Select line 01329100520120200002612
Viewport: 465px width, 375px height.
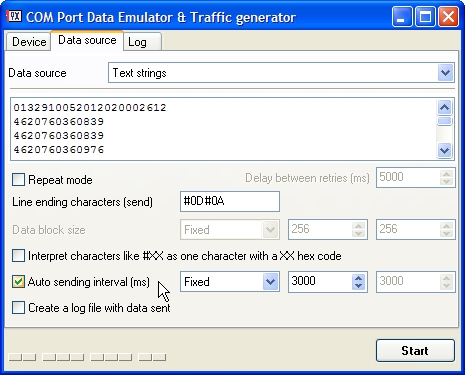(90, 108)
